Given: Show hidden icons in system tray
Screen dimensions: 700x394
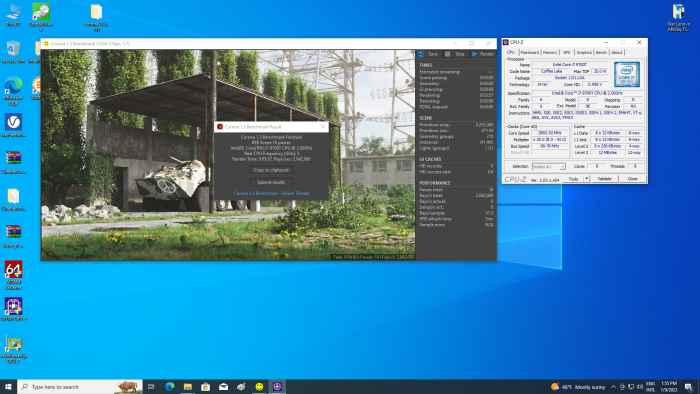Looking at the screenshot, I should 613,387.
